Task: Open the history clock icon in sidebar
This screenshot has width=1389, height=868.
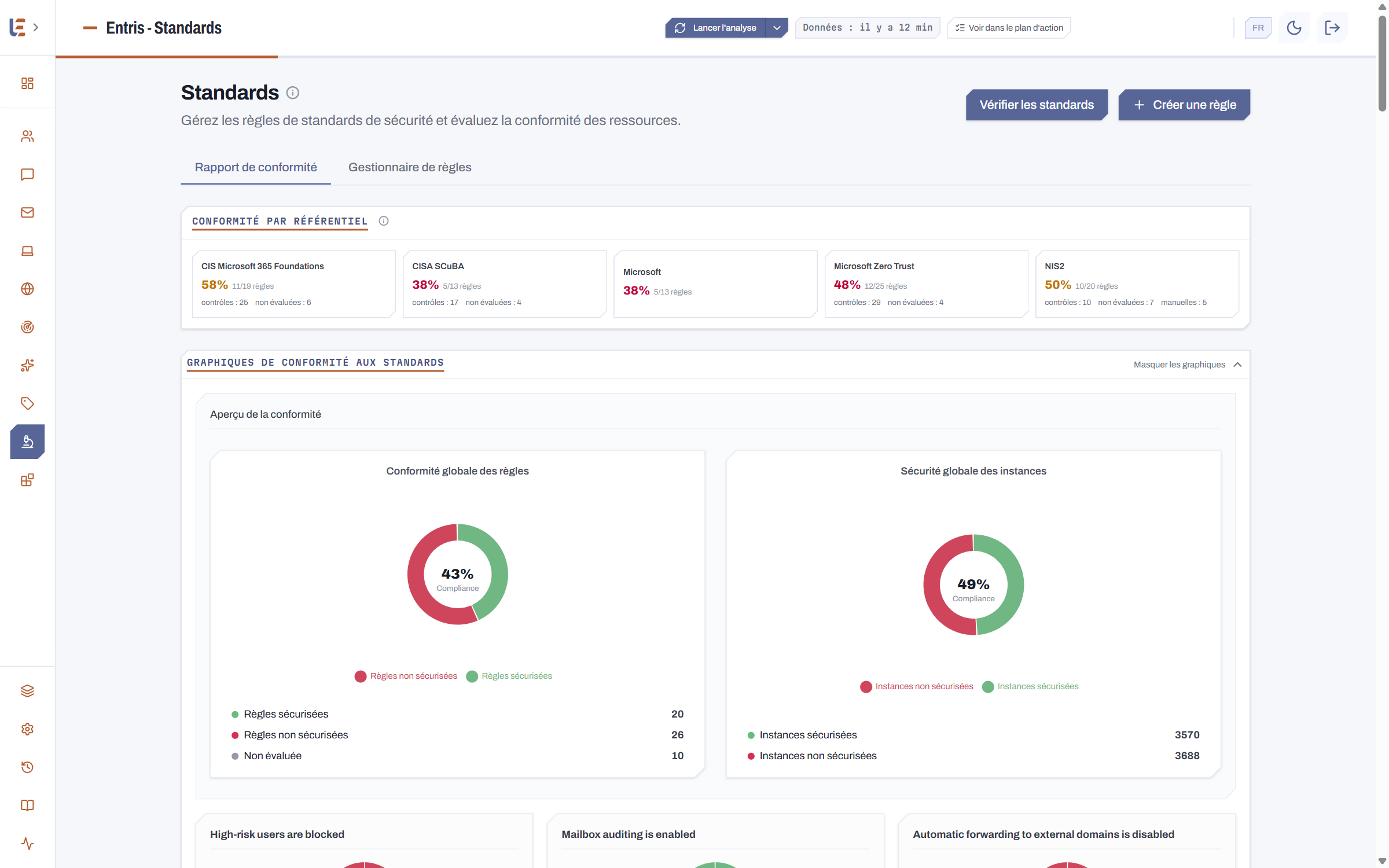Action: coord(27,767)
